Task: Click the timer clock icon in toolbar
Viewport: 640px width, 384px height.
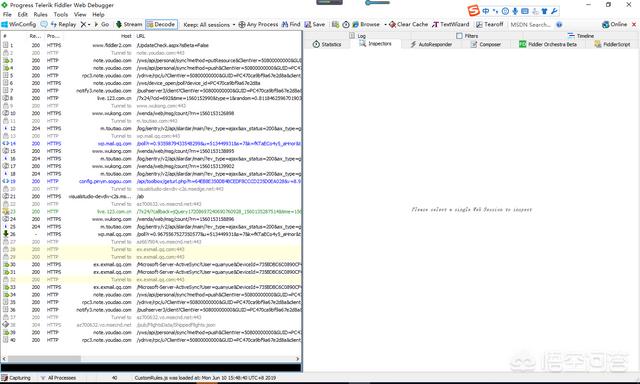Action: 346,24
